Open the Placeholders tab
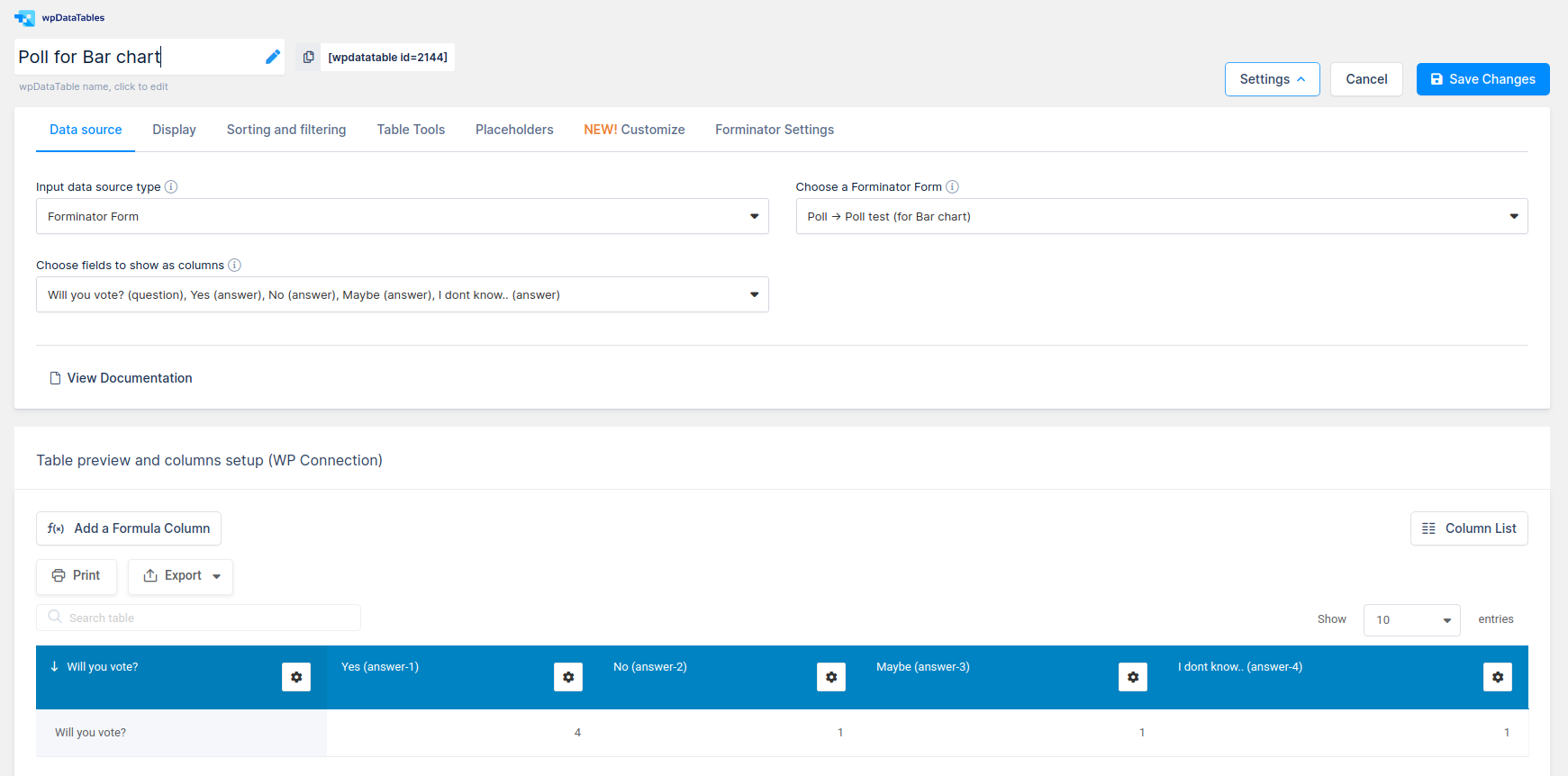This screenshot has width=1568, height=776. coord(514,130)
